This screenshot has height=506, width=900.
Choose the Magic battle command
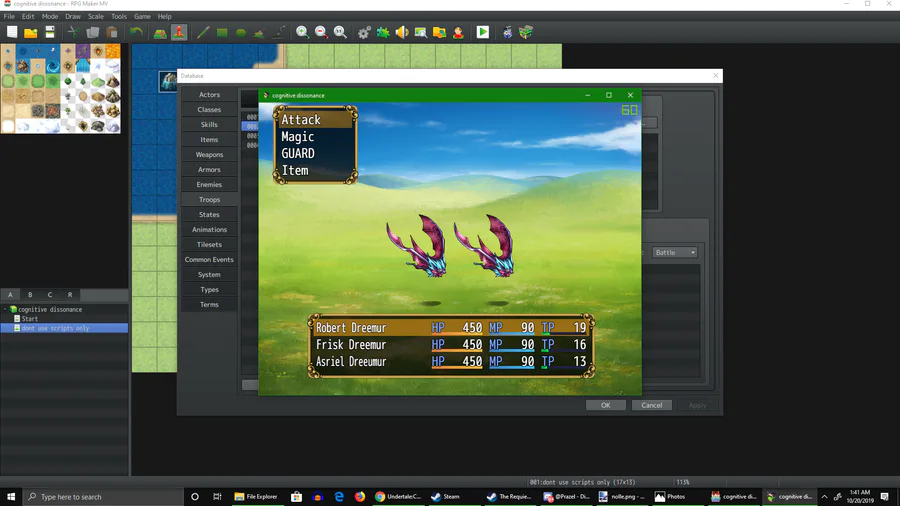(x=315, y=137)
